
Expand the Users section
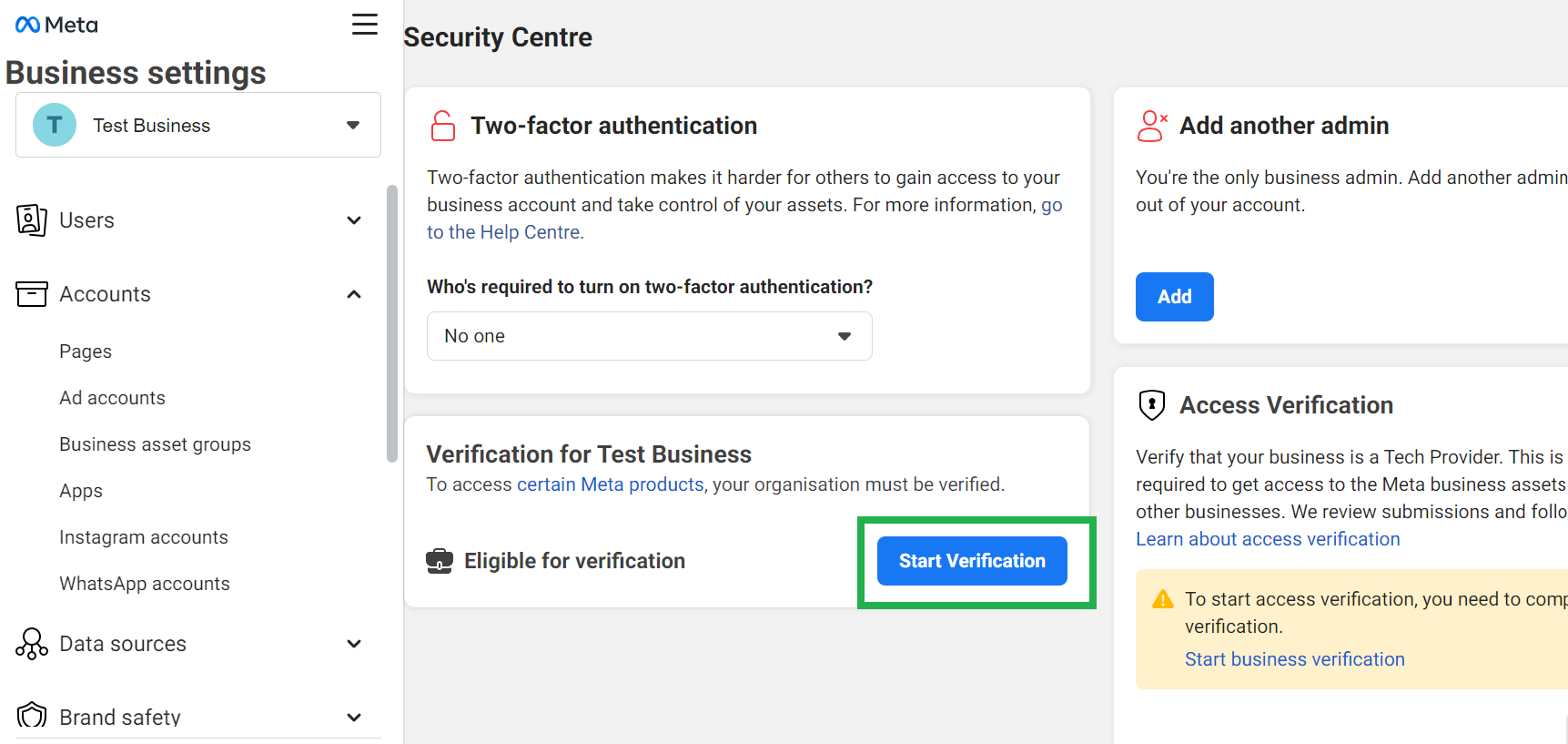coord(354,220)
